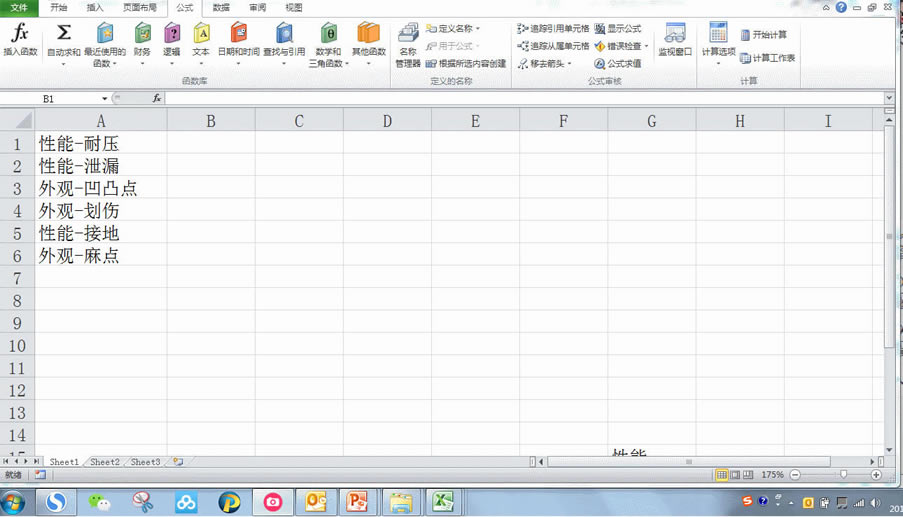Open the Text (文本) functions icon
The width and height of the screenshot is (903, 517).
[x=201, y=33]
